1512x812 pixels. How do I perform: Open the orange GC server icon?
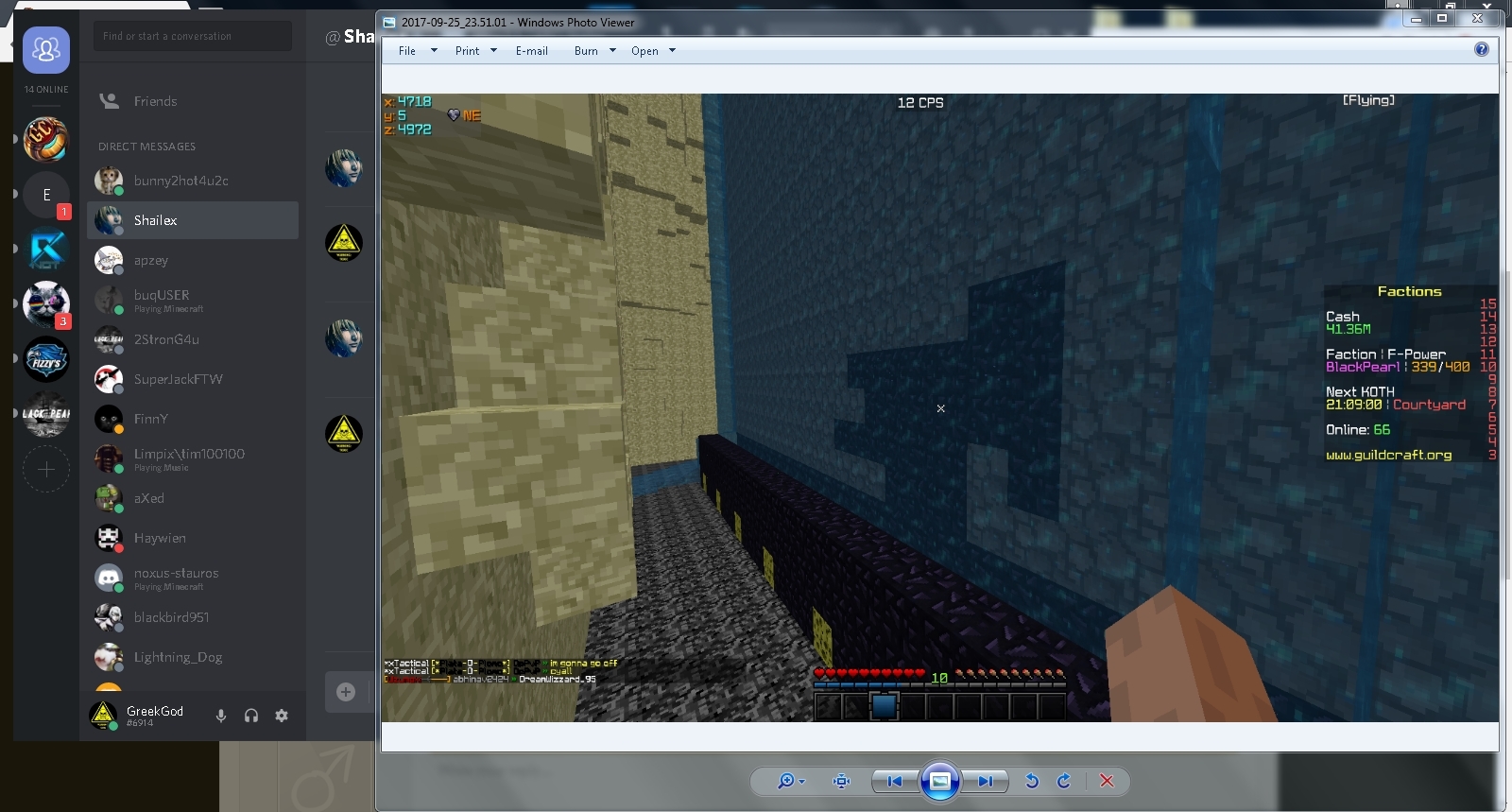pos(46,140)
